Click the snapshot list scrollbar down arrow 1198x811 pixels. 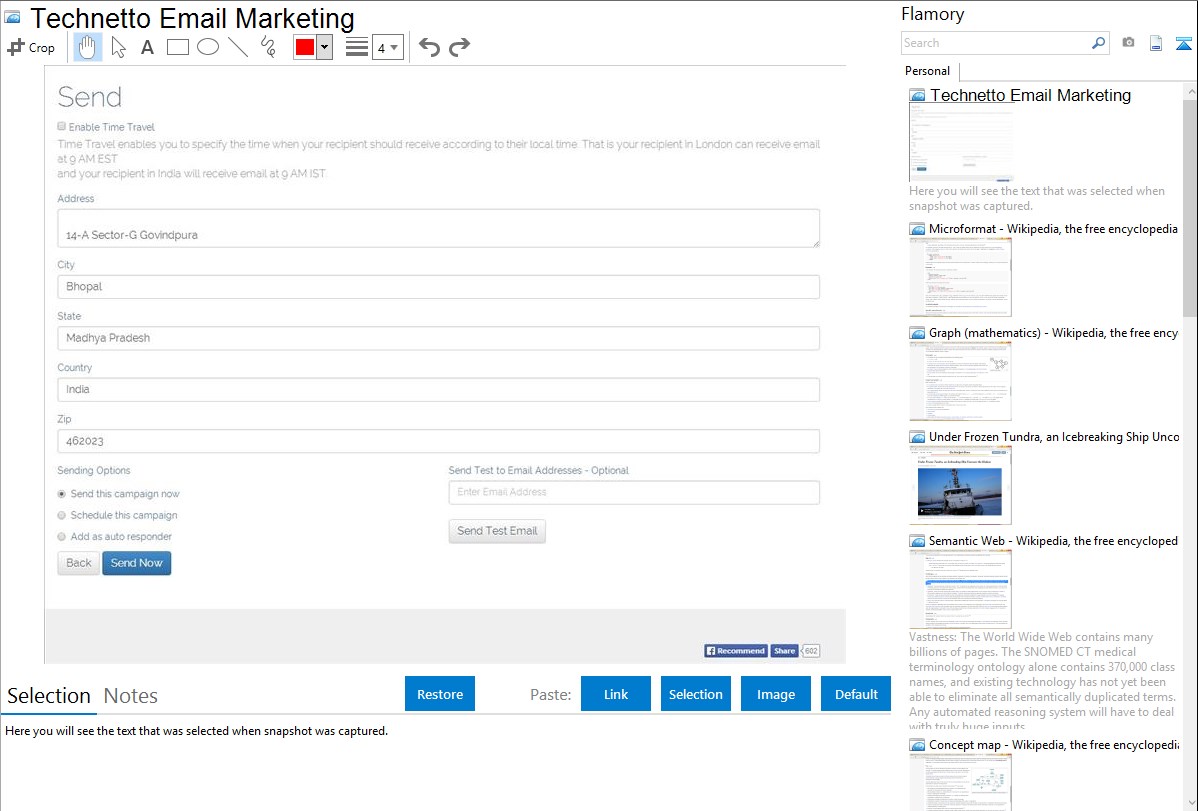coord(1190,803)
